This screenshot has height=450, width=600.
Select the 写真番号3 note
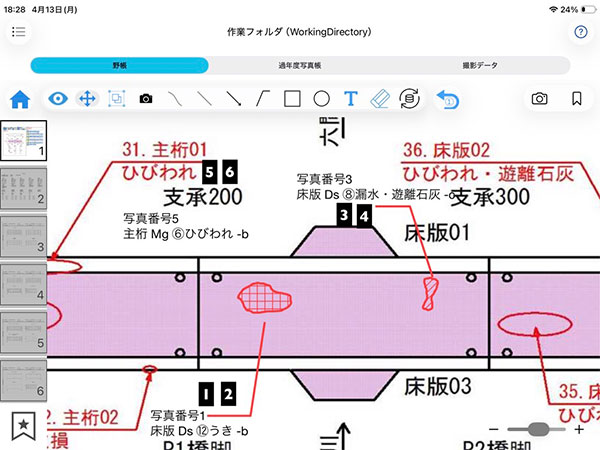375,187
